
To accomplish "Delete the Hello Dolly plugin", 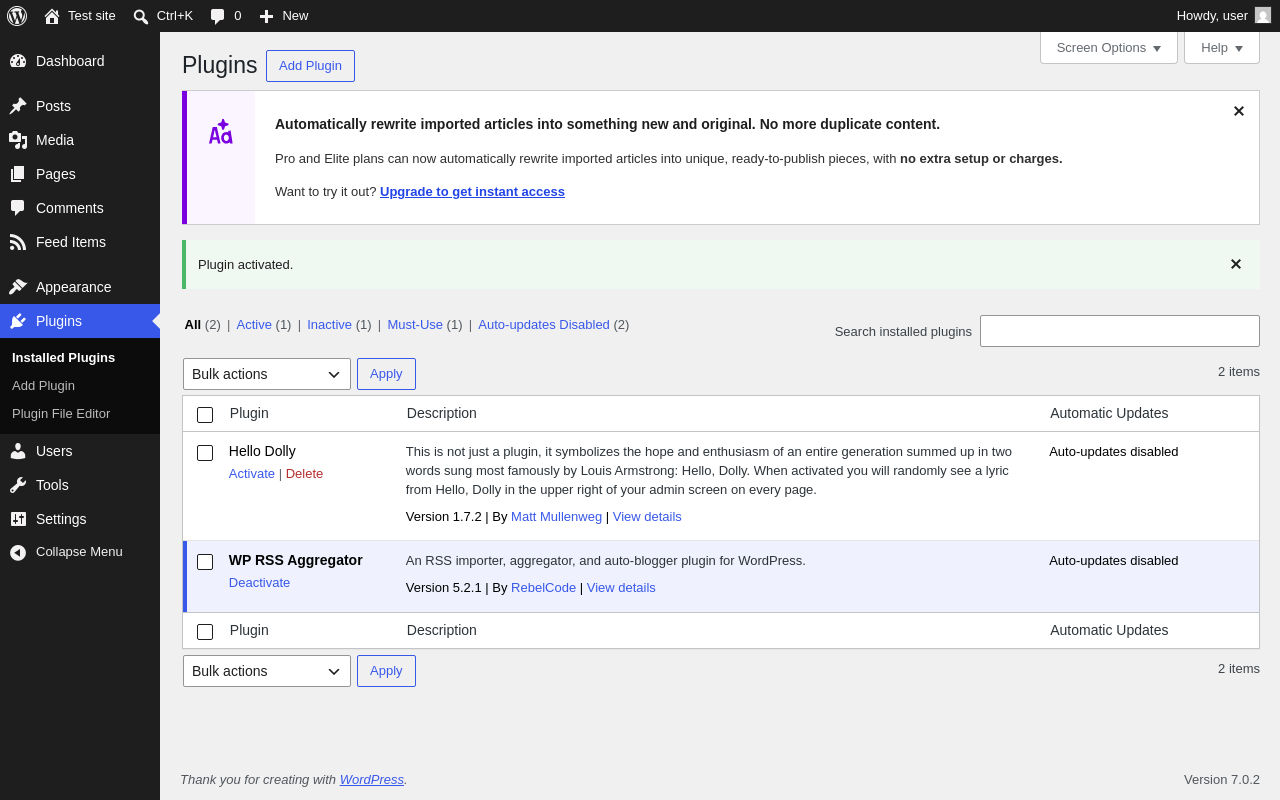I will (x=304, y=473).
